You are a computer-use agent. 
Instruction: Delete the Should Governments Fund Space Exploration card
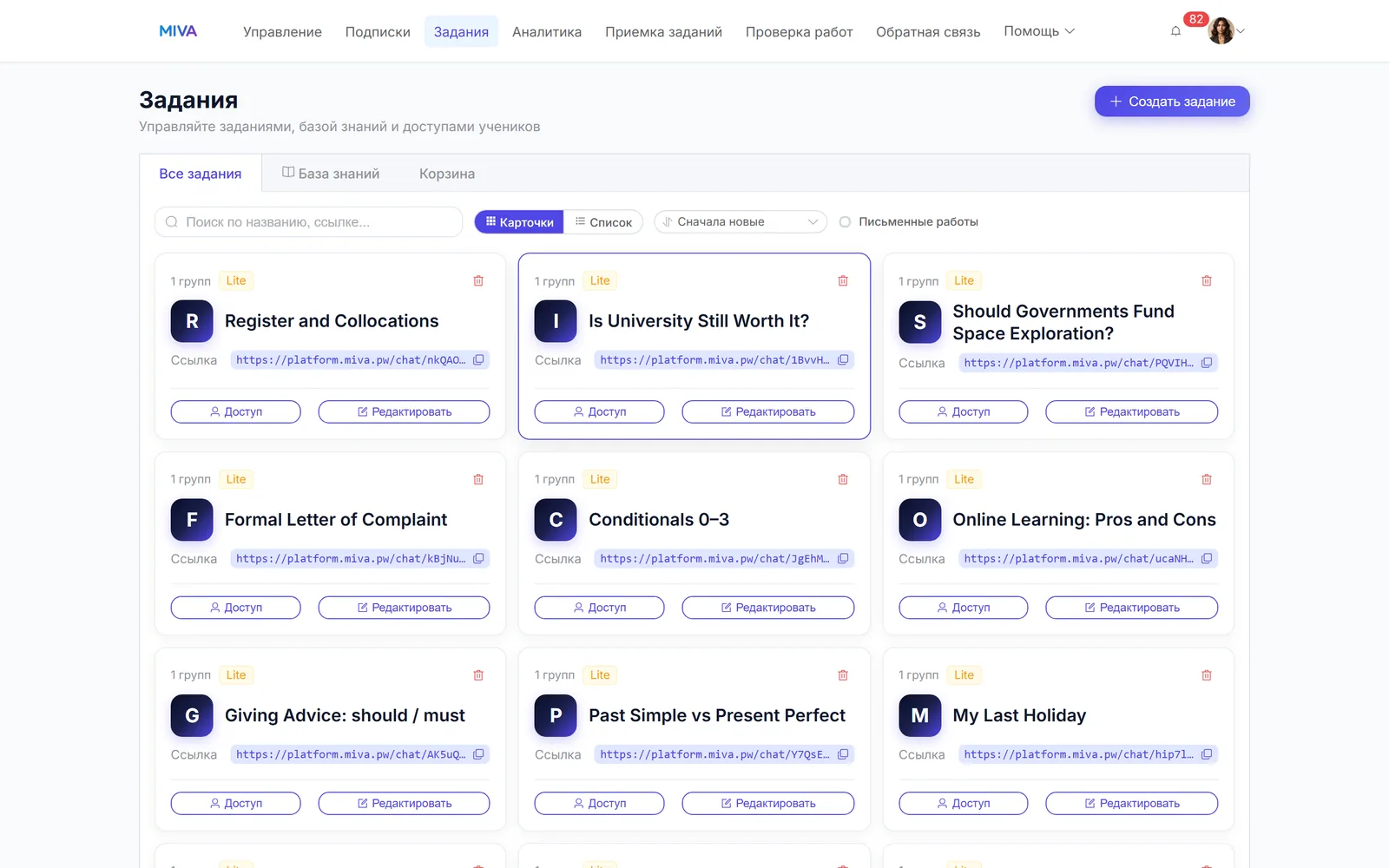tap(1207, 280)
